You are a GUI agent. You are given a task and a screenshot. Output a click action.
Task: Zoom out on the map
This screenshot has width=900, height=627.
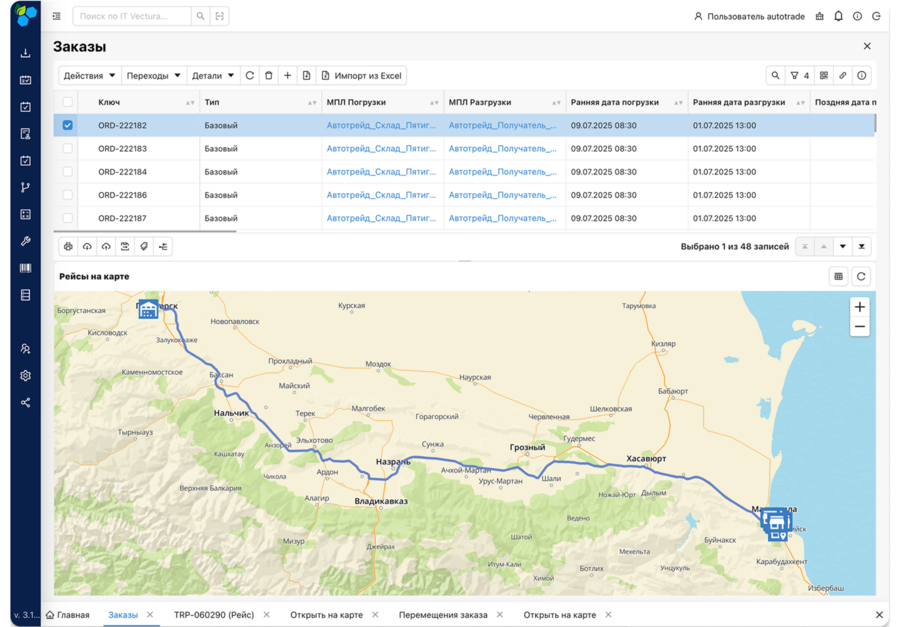(x=859, y=327)
